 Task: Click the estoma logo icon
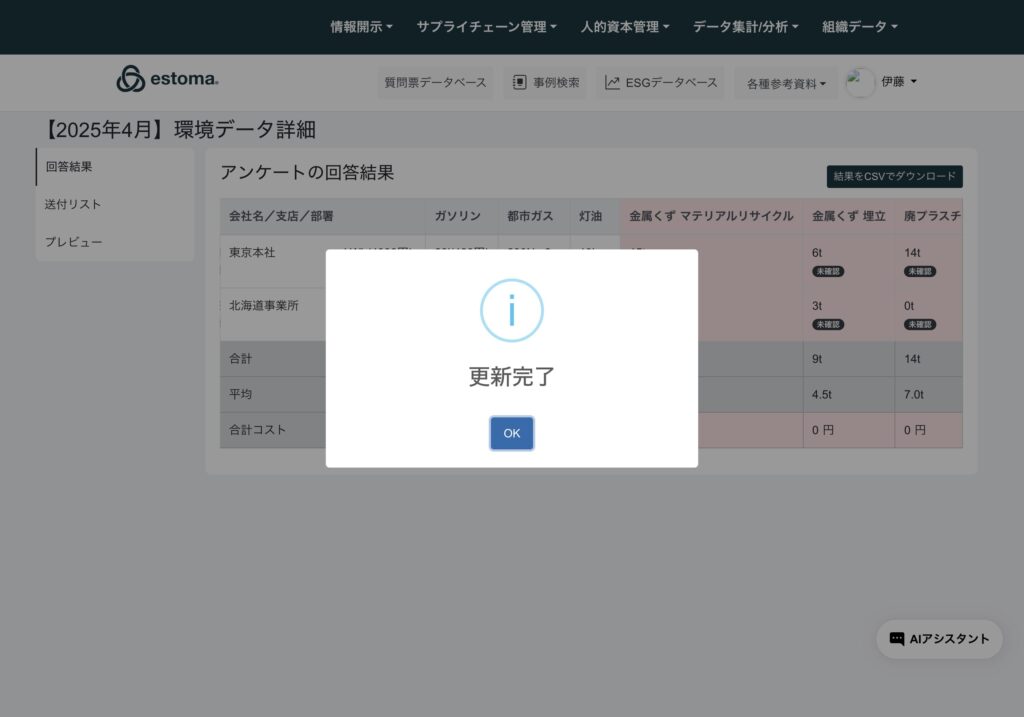click(x=131, y=80)
